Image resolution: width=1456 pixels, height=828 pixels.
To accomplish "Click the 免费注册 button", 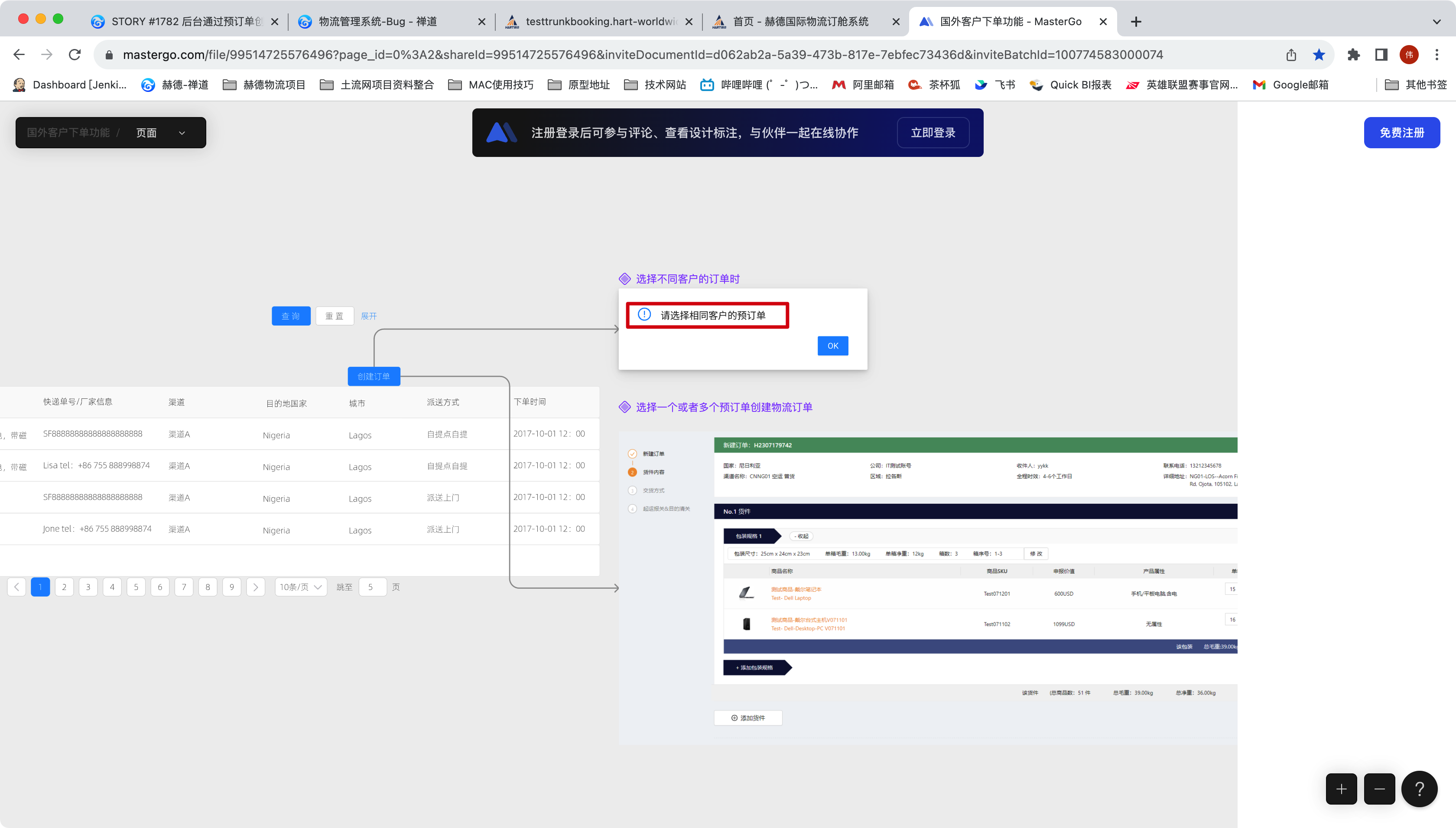I will point(1401,133).
